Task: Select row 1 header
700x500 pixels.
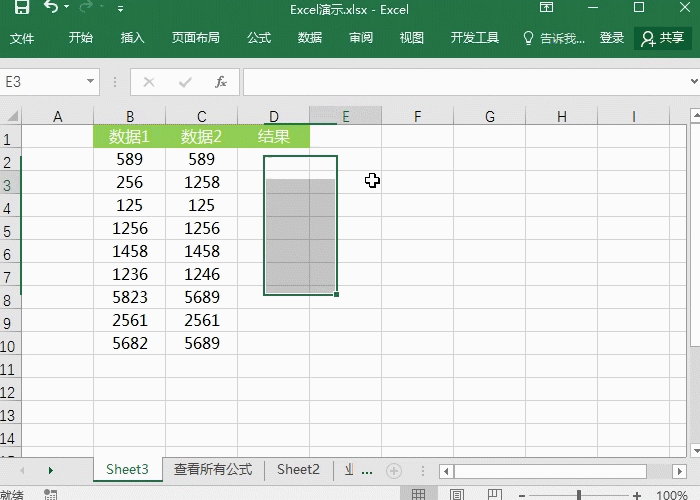Action: [10, 139]
